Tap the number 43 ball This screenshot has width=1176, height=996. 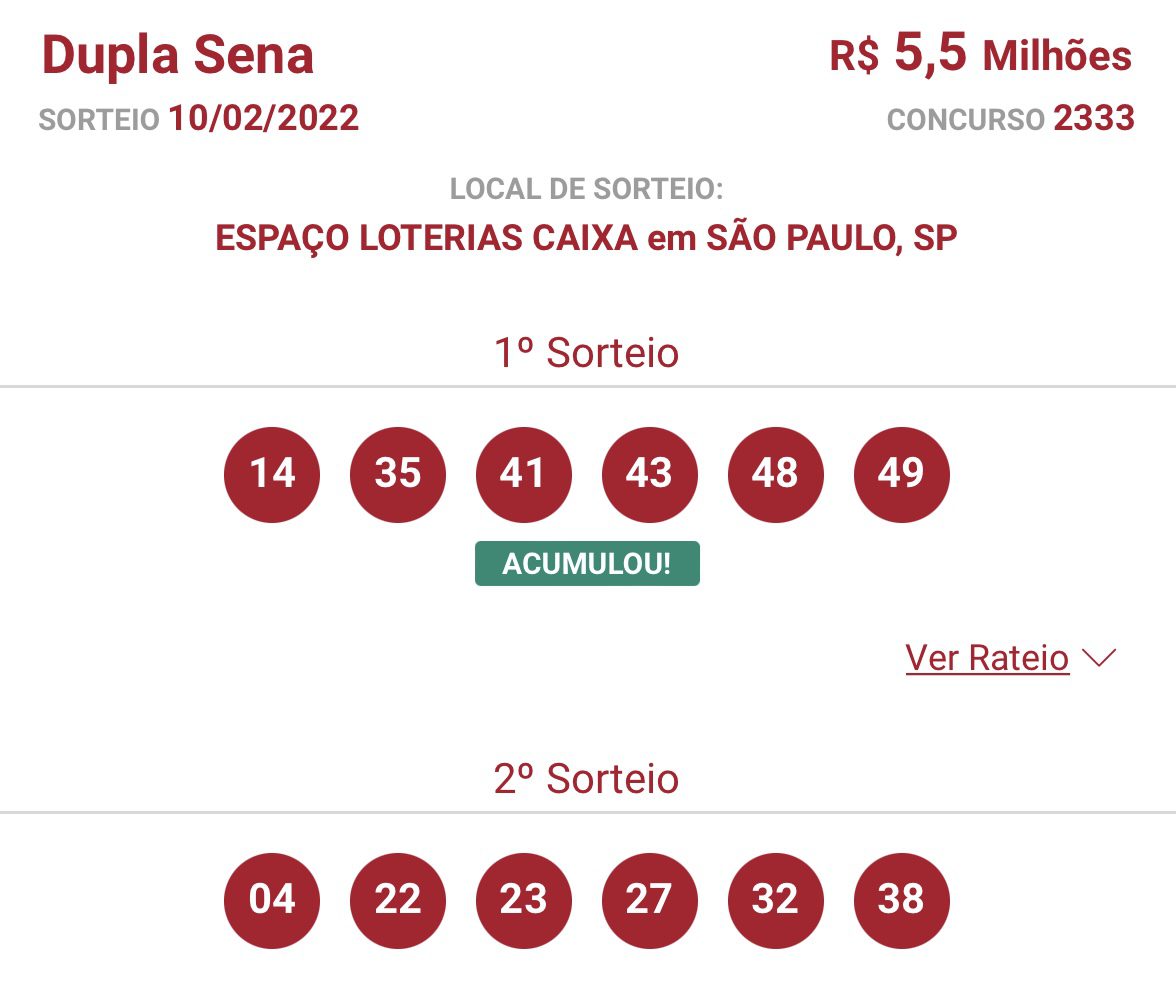(x=650, y=474)
